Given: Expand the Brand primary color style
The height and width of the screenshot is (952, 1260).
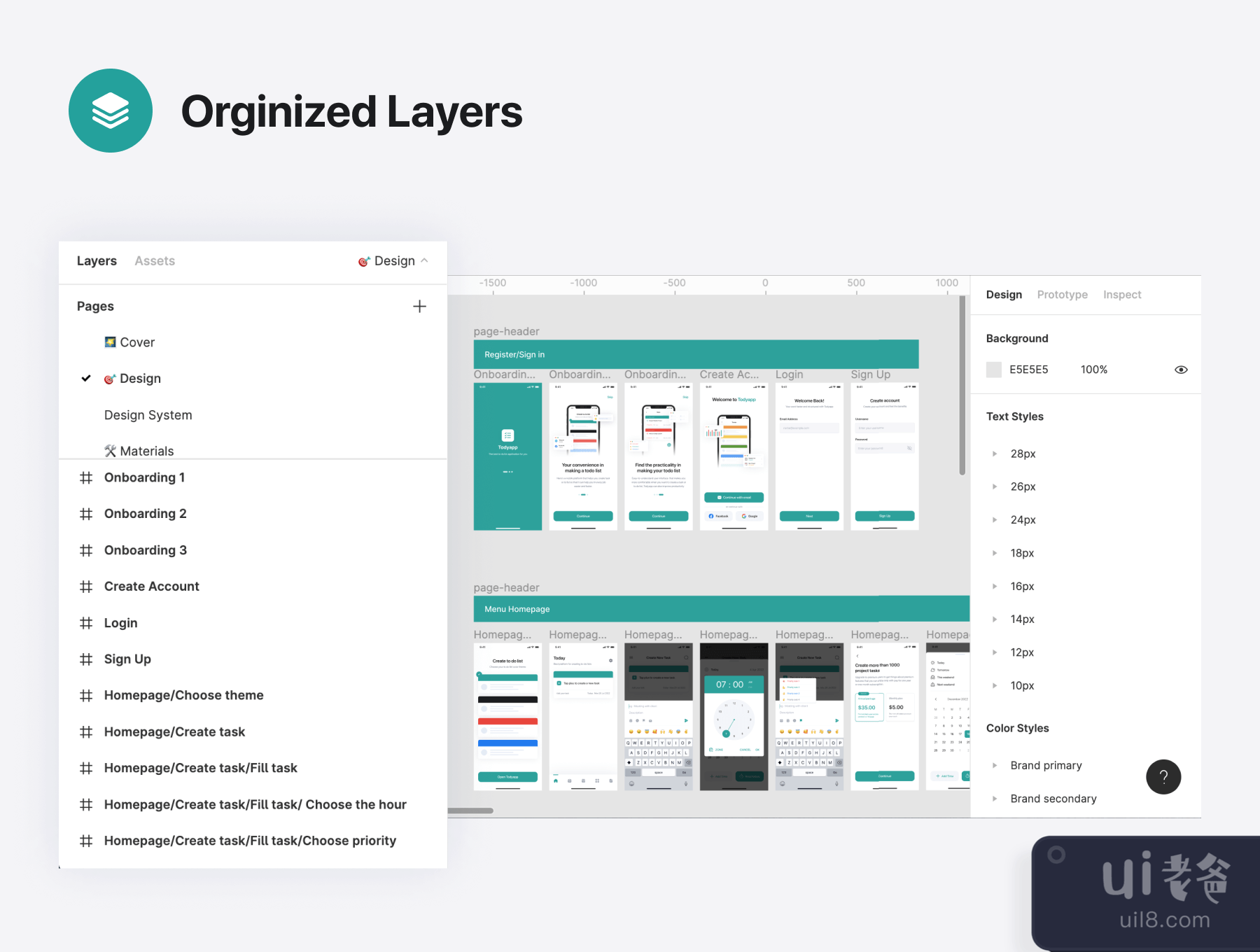Looking at the screenshot, I should point(995,766).
